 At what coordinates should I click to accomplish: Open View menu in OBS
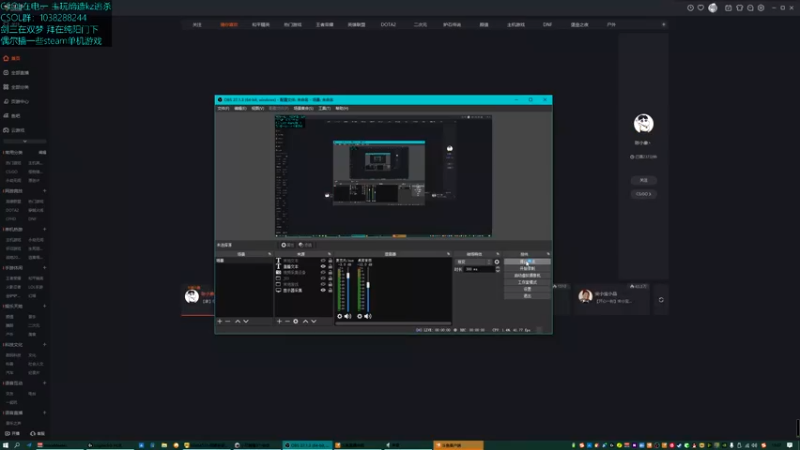coord(258,109)
